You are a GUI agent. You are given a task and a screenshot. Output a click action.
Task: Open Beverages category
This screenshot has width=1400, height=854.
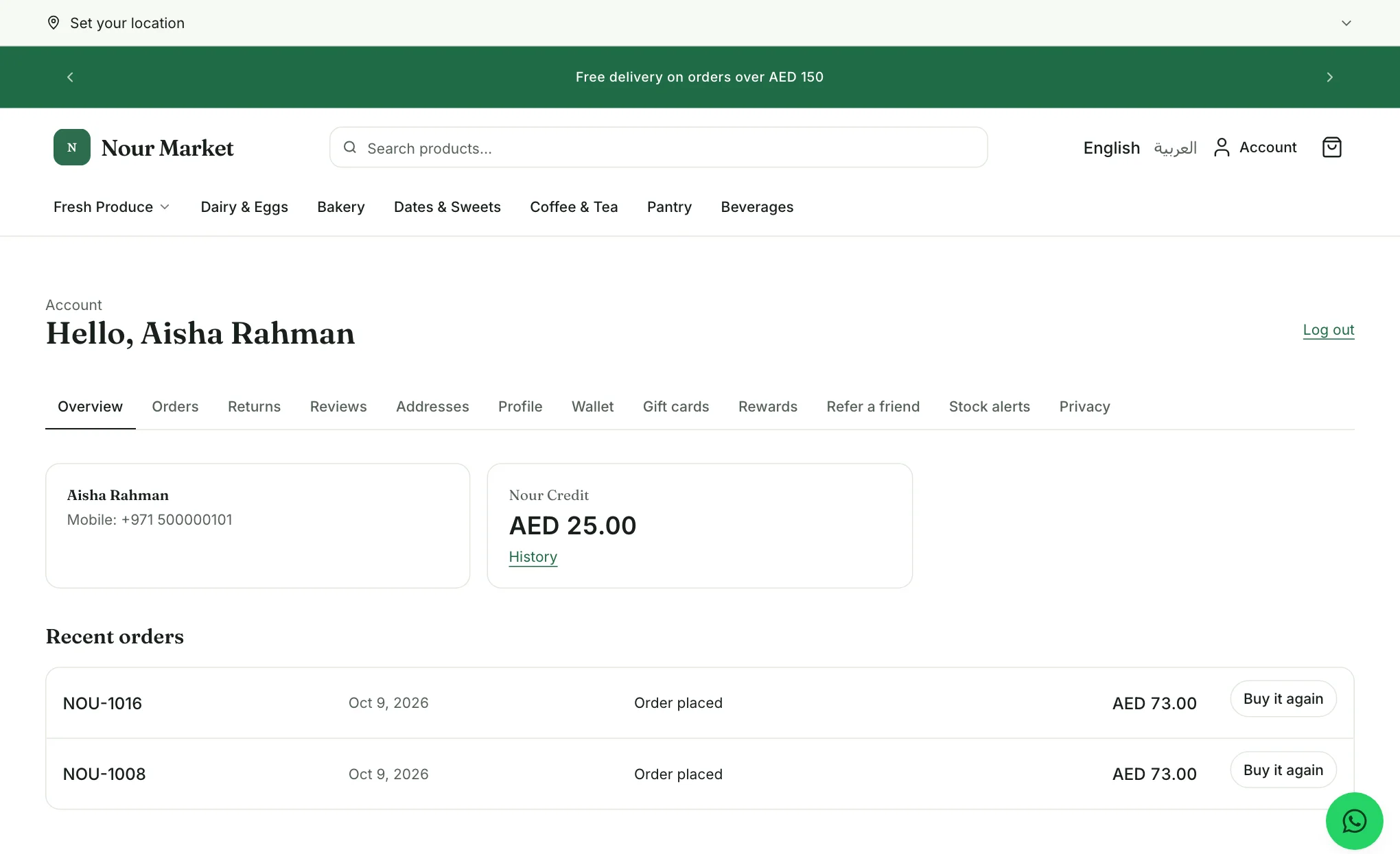757,207
